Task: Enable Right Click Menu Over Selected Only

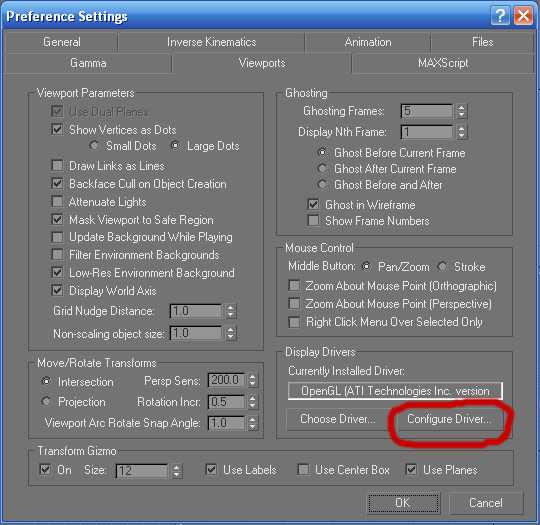Action: (x=294, y=322)
